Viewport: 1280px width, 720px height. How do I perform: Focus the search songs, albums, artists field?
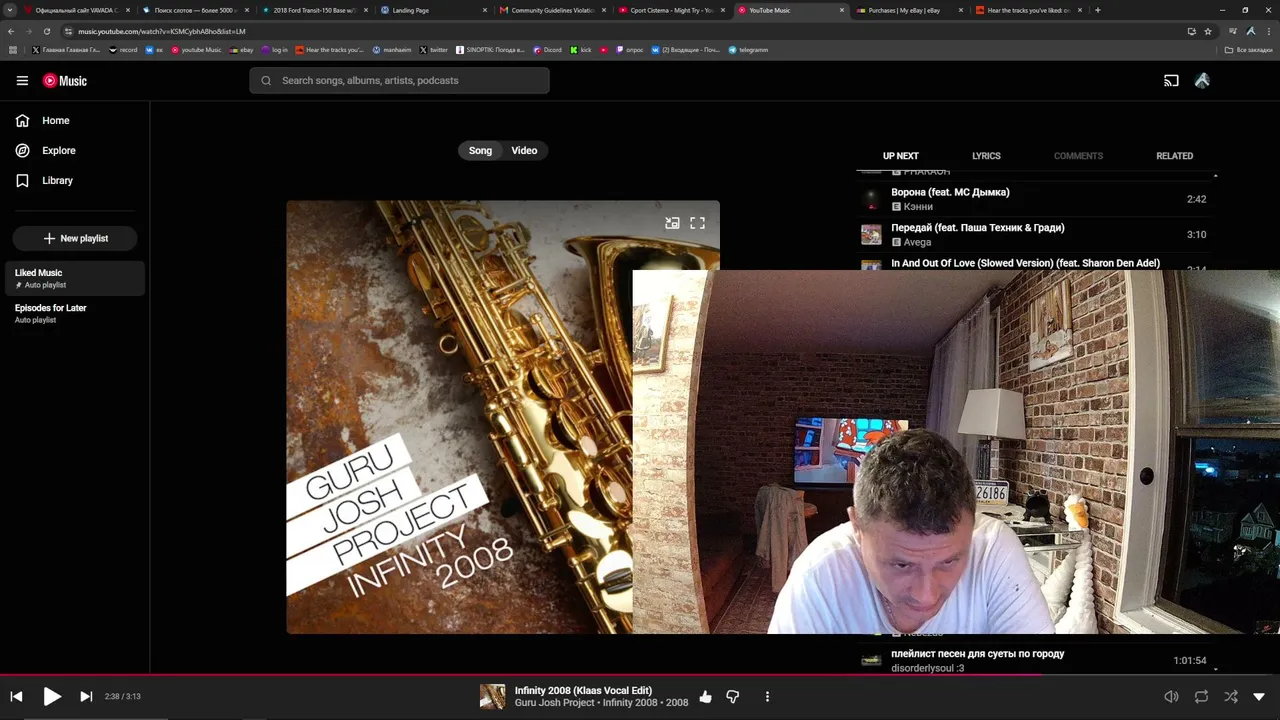pos(400,81)
